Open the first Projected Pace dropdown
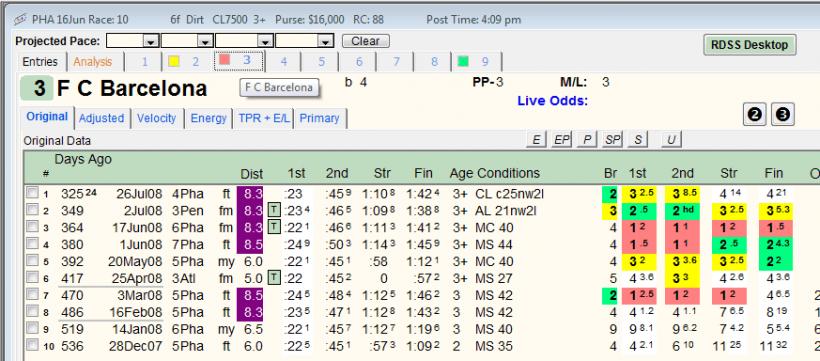820x361 pixels. tap(151, 41)
